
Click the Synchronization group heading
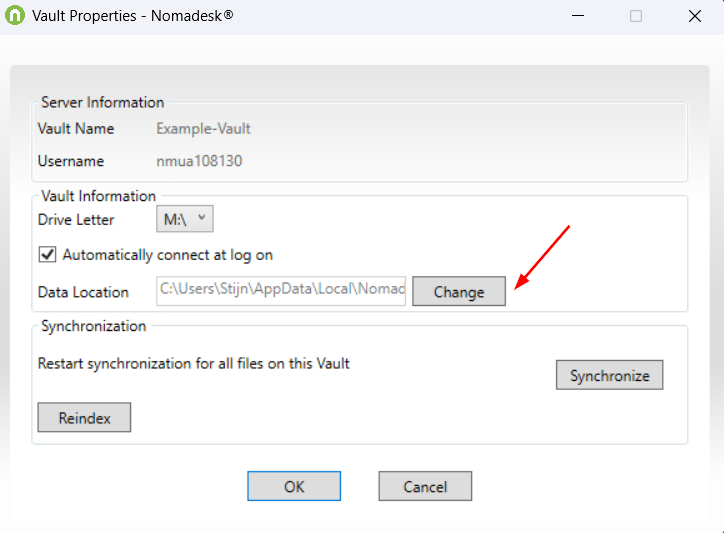coord(94,326)
